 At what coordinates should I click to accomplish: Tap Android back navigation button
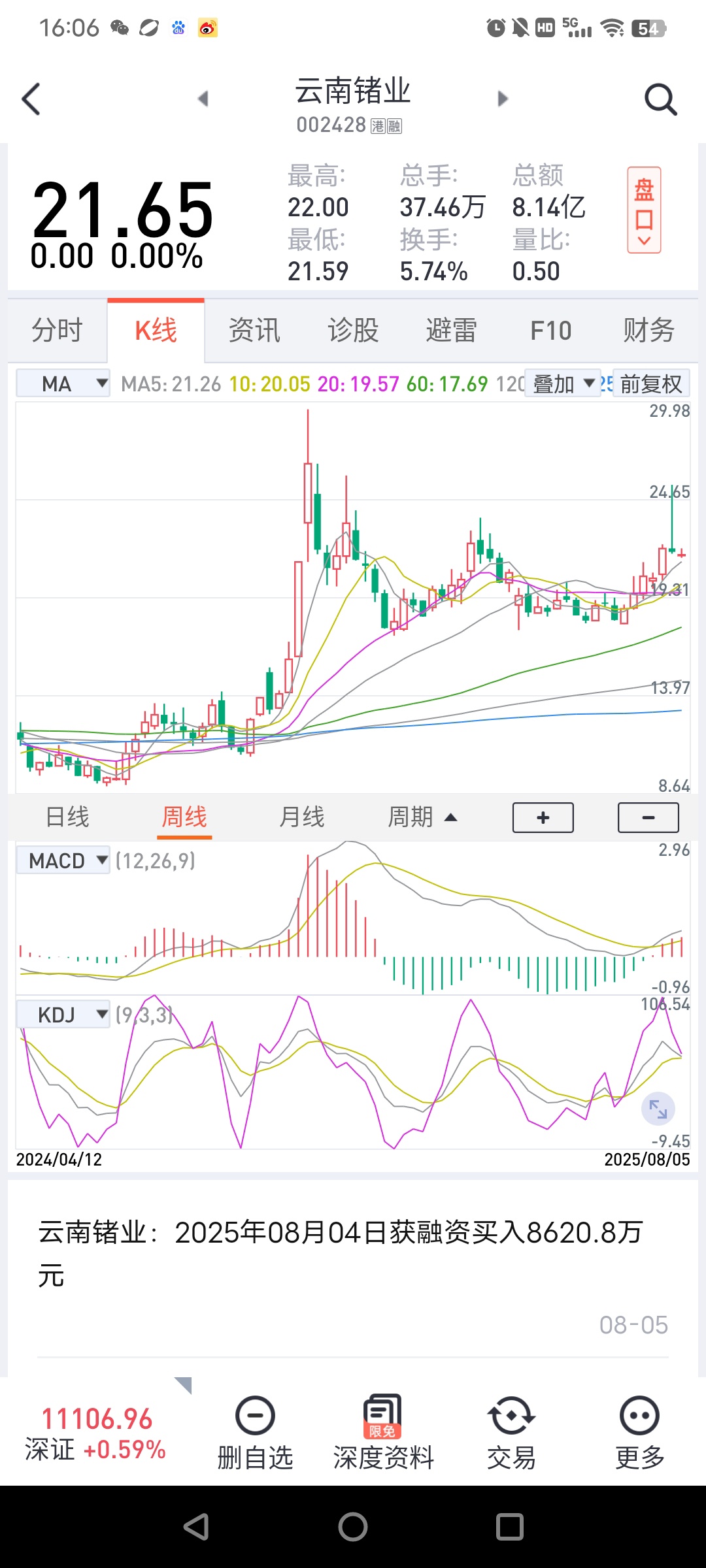[x=196, y=1527]
